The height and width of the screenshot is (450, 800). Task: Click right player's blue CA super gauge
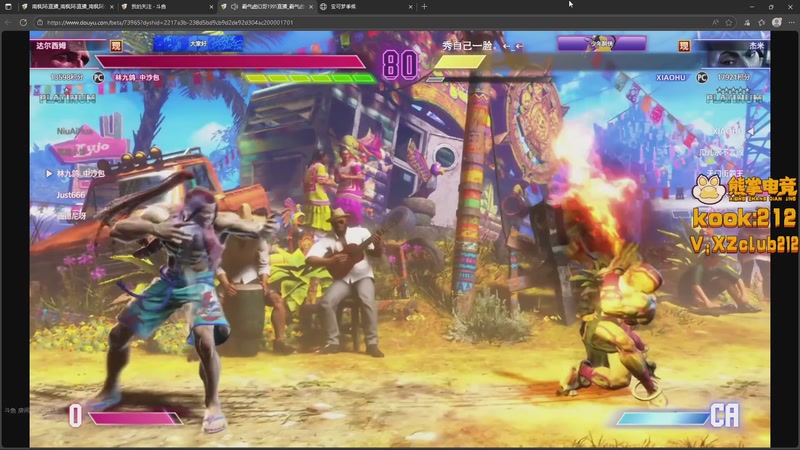663,419
